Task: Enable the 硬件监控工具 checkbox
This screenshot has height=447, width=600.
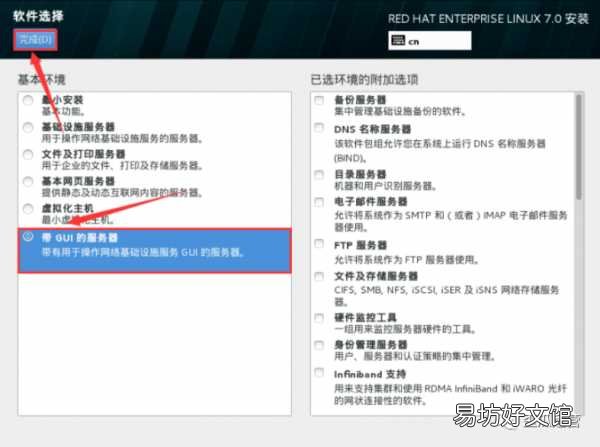Action: [319, 318]
